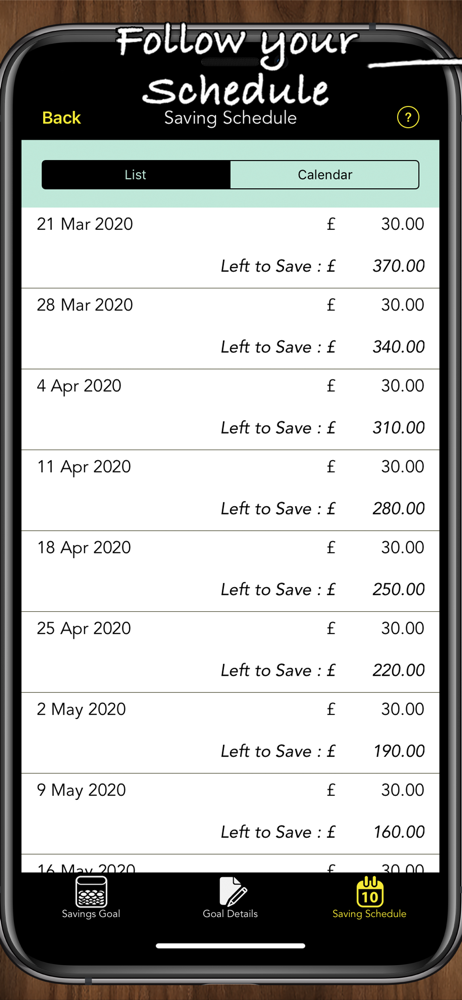Switch to the List view segment
This screenshot has height=1000, width=462.
coord(136,175)
